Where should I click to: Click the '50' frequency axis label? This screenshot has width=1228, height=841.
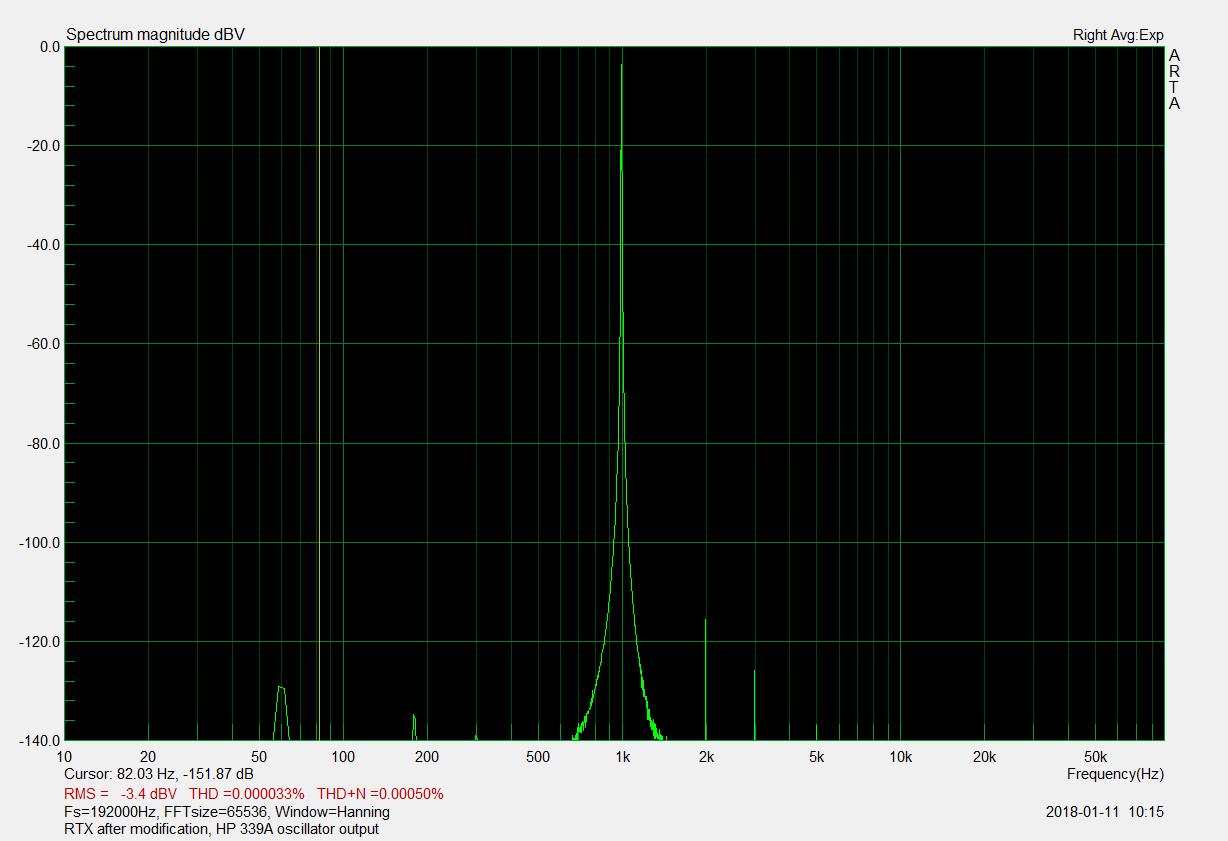pyautogui.click(x=259, y=757)
